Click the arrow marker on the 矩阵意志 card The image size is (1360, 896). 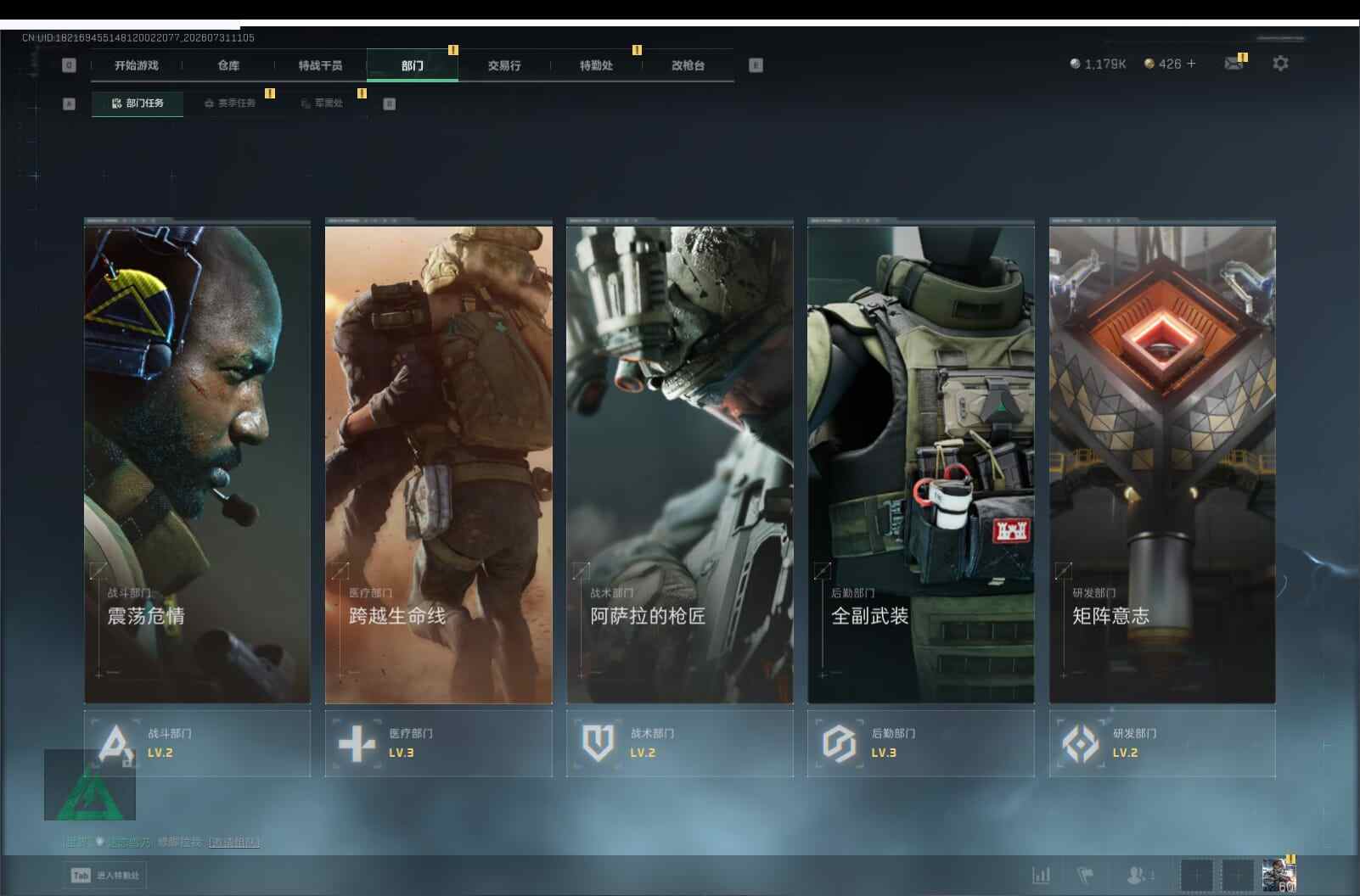point(1063,570)
